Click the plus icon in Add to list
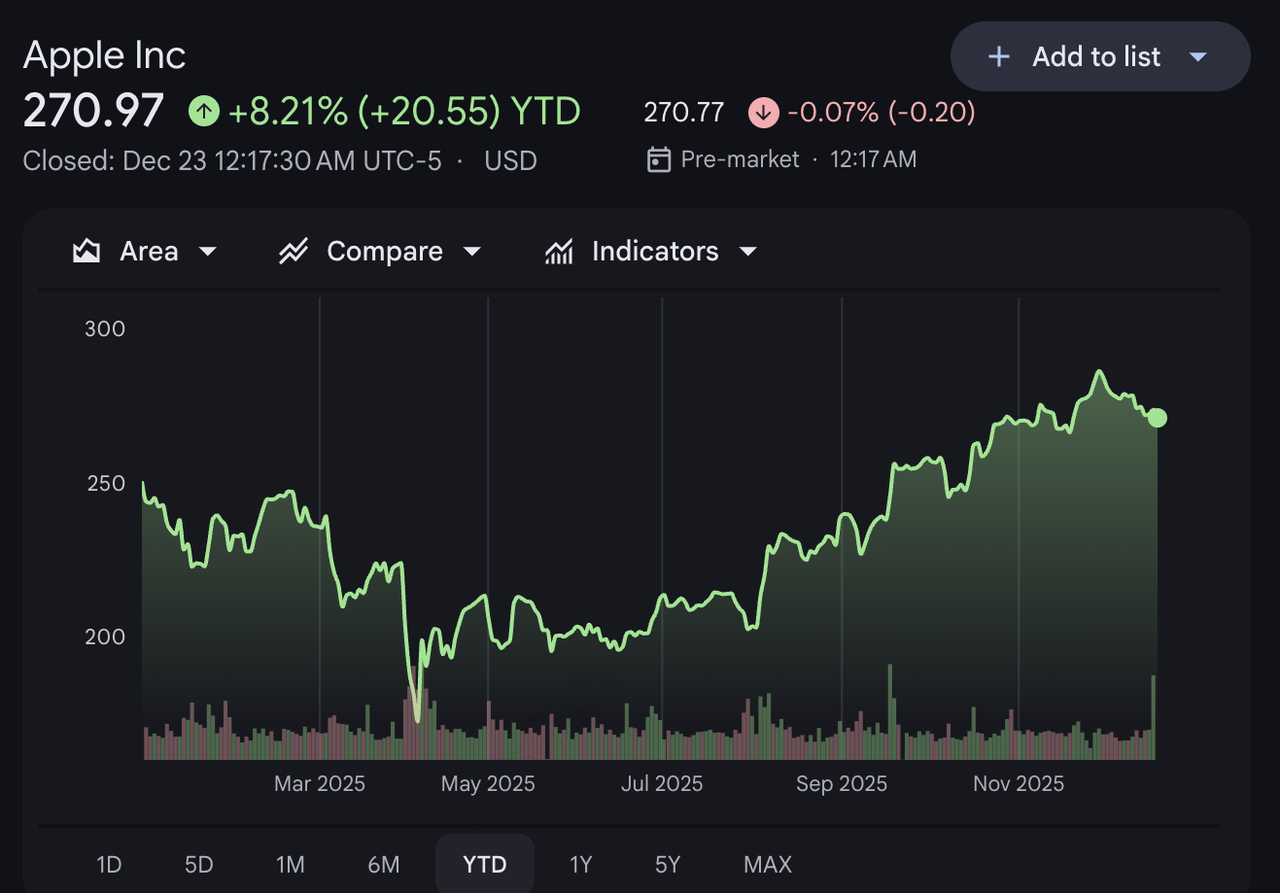This screenshot has height=893, width=1280. pos(998,57)
